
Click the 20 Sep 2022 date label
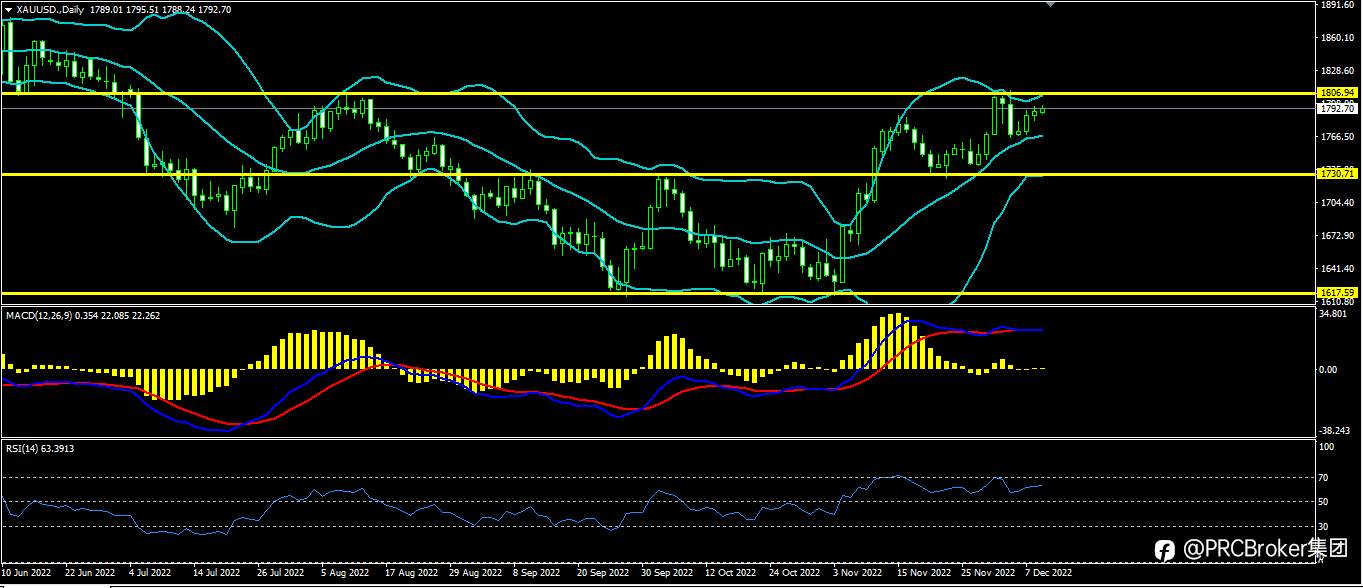point(602,574)
